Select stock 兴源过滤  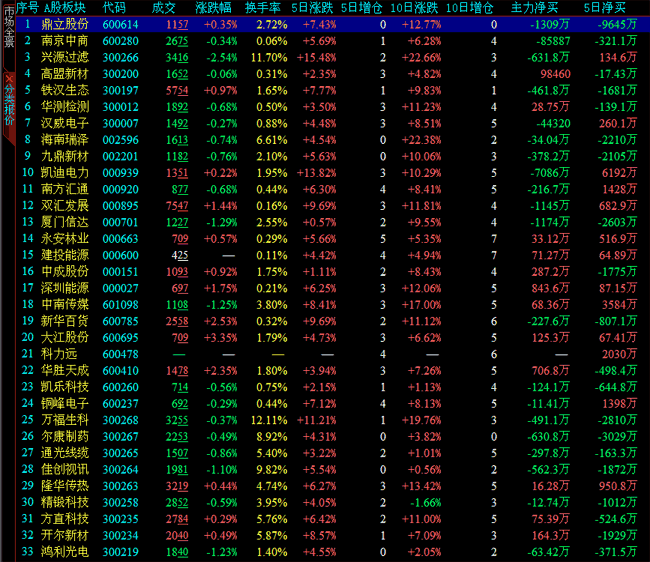(65, 57)
